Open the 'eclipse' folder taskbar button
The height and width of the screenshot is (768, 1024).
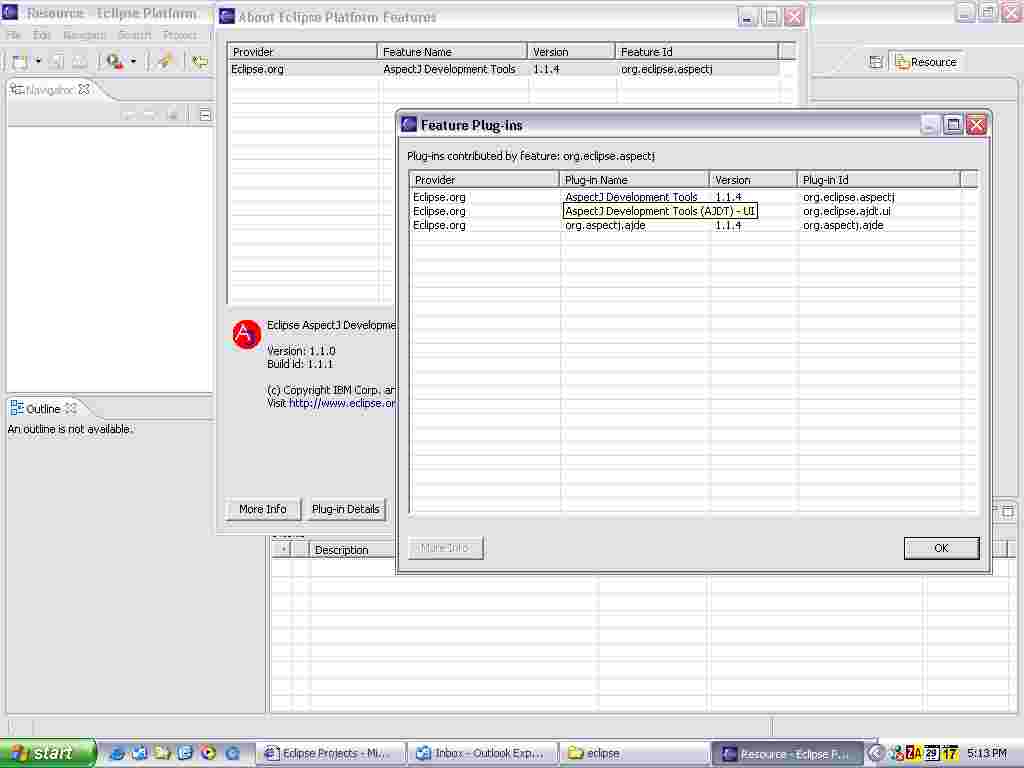[633, 753]
